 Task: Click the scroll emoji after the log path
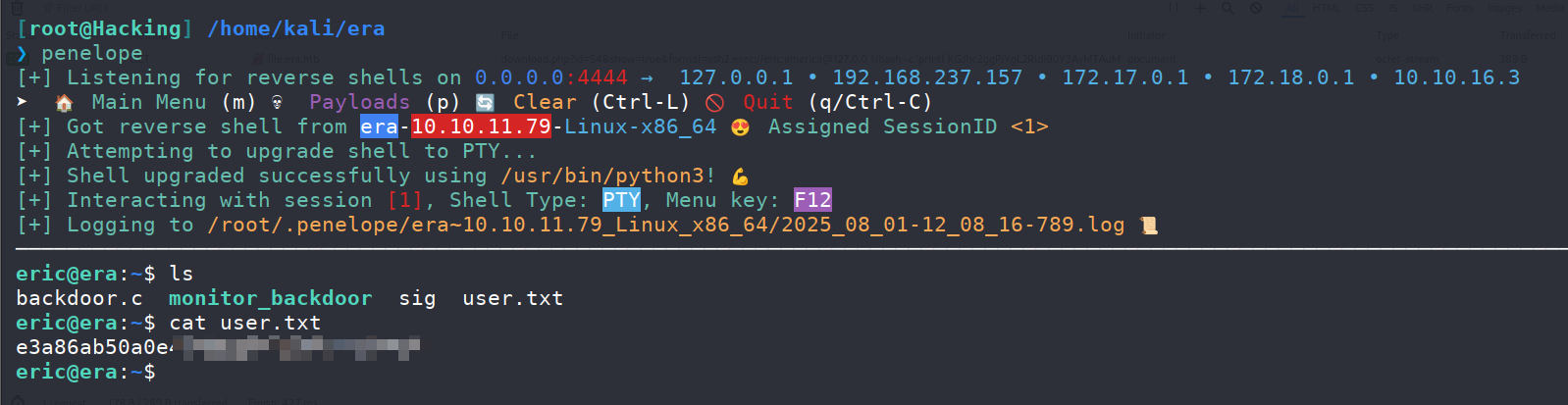pos(1148,226)
